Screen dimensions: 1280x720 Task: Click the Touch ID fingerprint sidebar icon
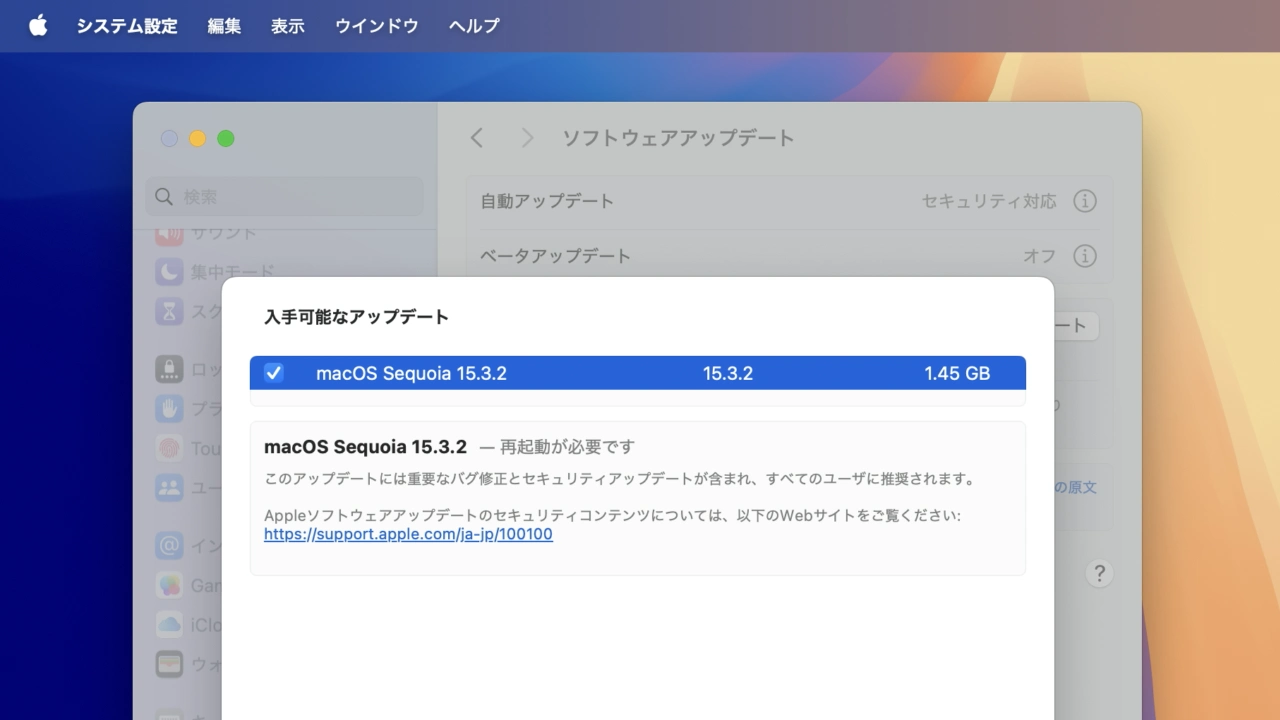(x=169, y=448)
